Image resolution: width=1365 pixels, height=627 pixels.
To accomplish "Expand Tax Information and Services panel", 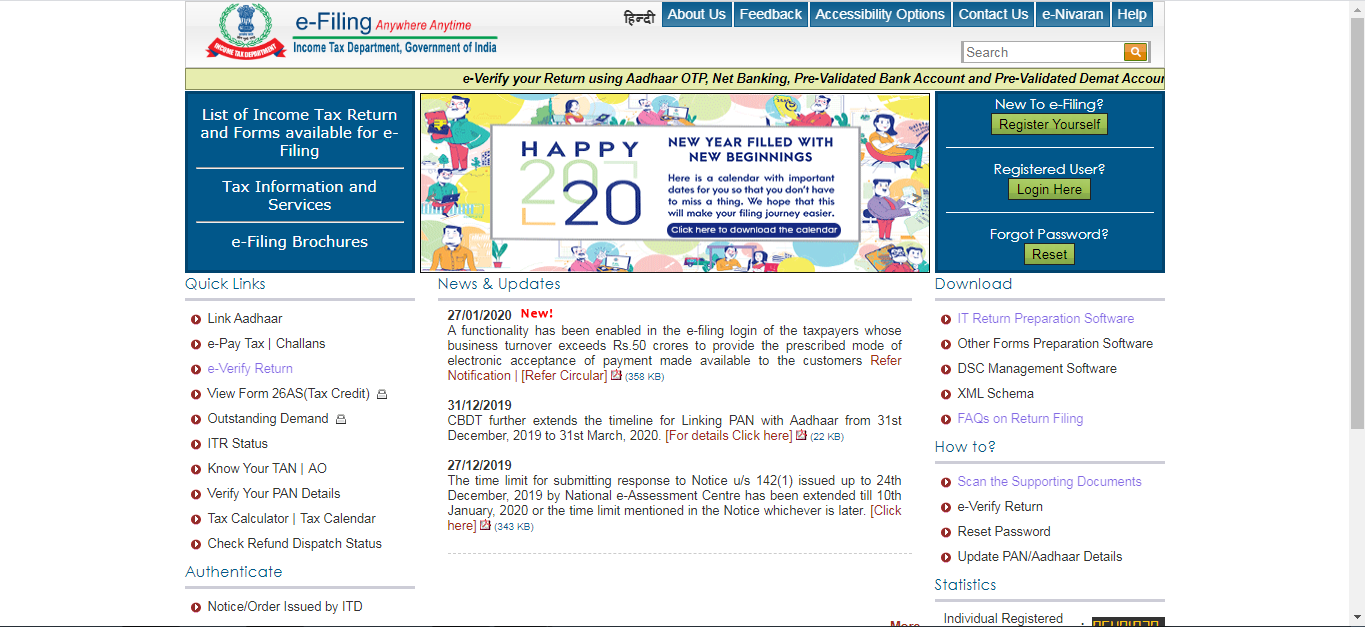I will (x=299, y=195).
